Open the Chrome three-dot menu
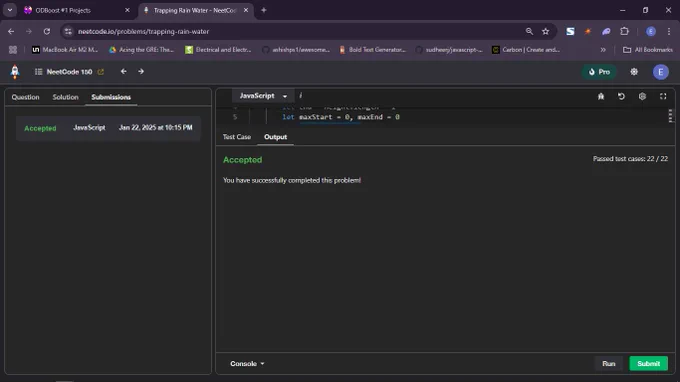This screenshot has height=382, width=680. 669,31
